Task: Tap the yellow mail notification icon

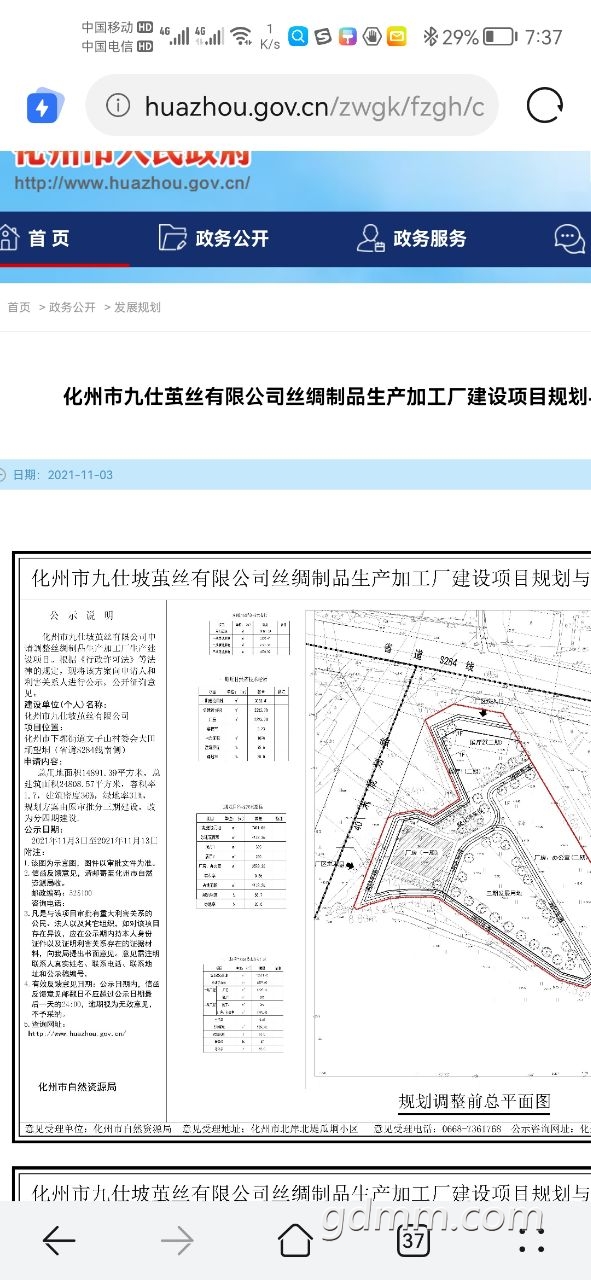Action: pos(396,37)
